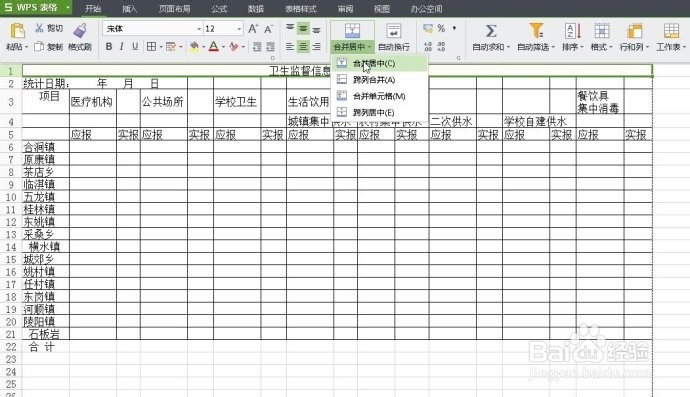Choose 跨列合并(A) from the merge menu
690x397 pixels.
click(x=380, y=80)
